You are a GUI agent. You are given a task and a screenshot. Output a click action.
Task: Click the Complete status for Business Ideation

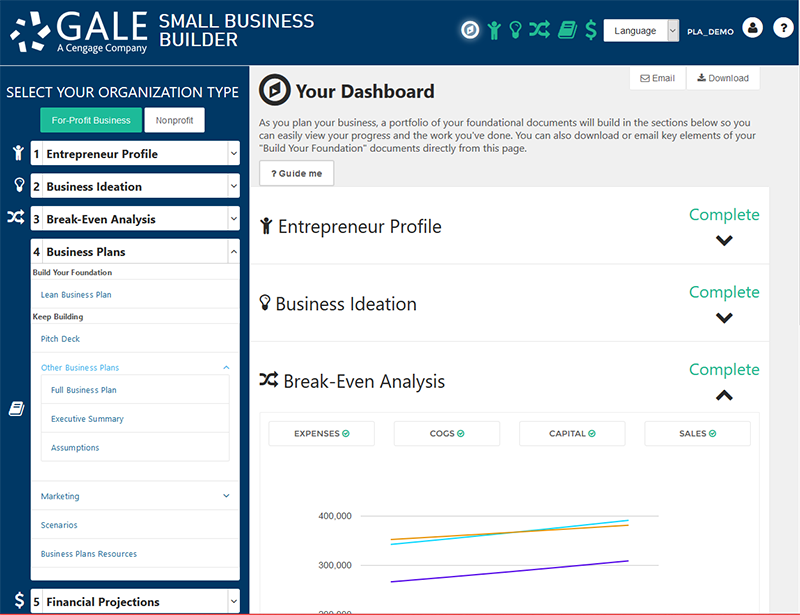[x=724, y=292]
